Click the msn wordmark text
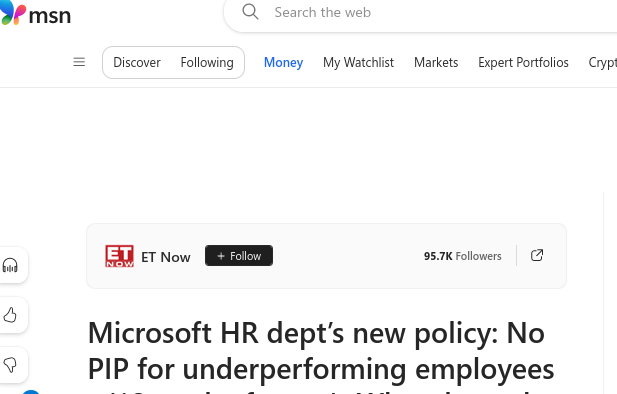Image resolution: width=617 pixels, height=394 pixels. [x=50, y=16]
